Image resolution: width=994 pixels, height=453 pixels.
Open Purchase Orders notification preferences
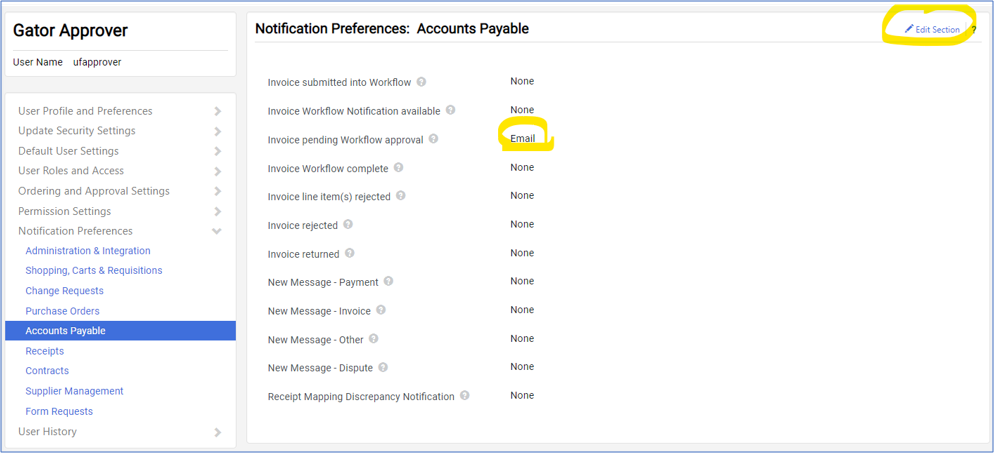tap(62, 311)
